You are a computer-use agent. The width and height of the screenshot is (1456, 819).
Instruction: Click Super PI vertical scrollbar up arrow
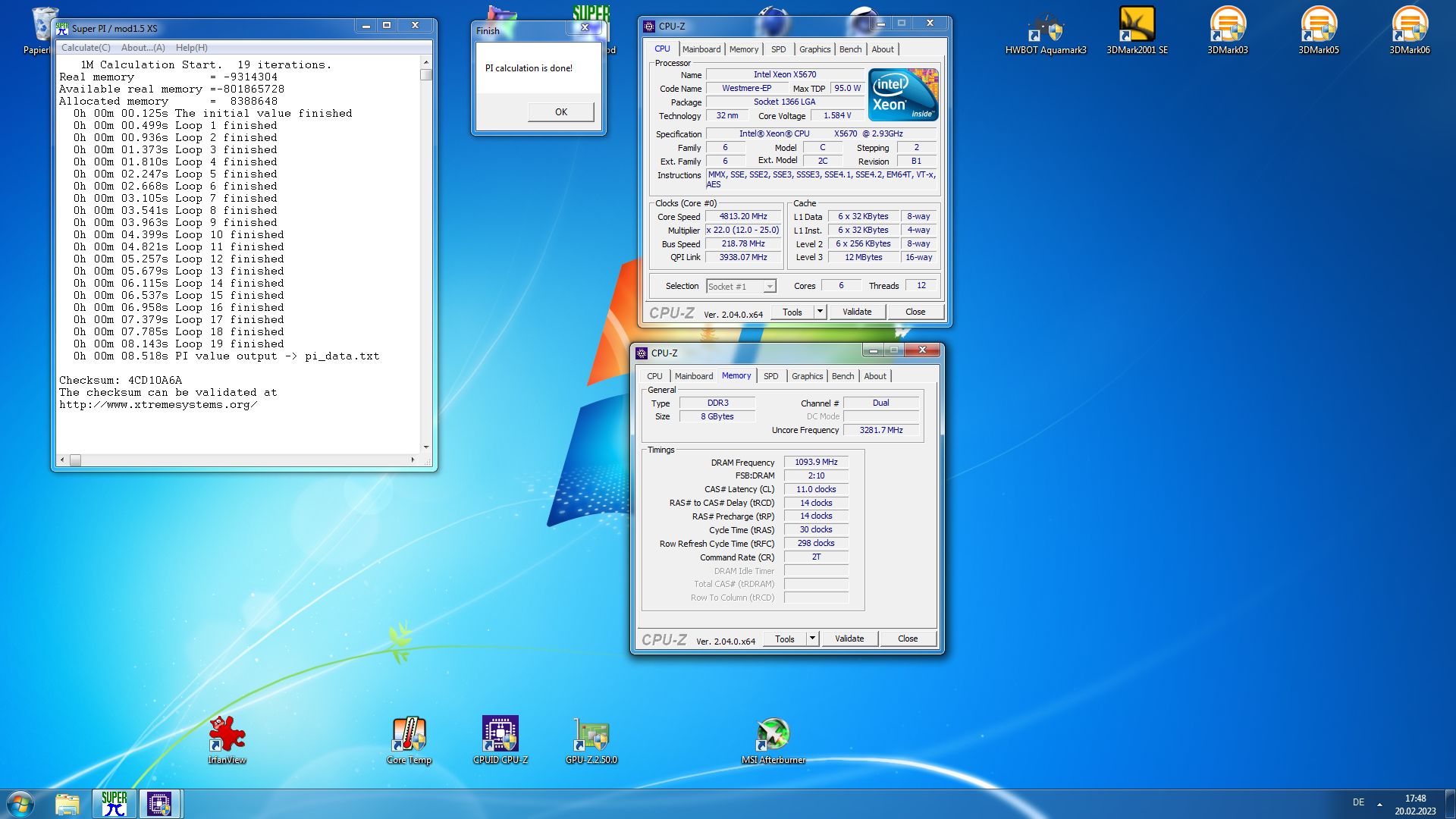click(426, 62)
